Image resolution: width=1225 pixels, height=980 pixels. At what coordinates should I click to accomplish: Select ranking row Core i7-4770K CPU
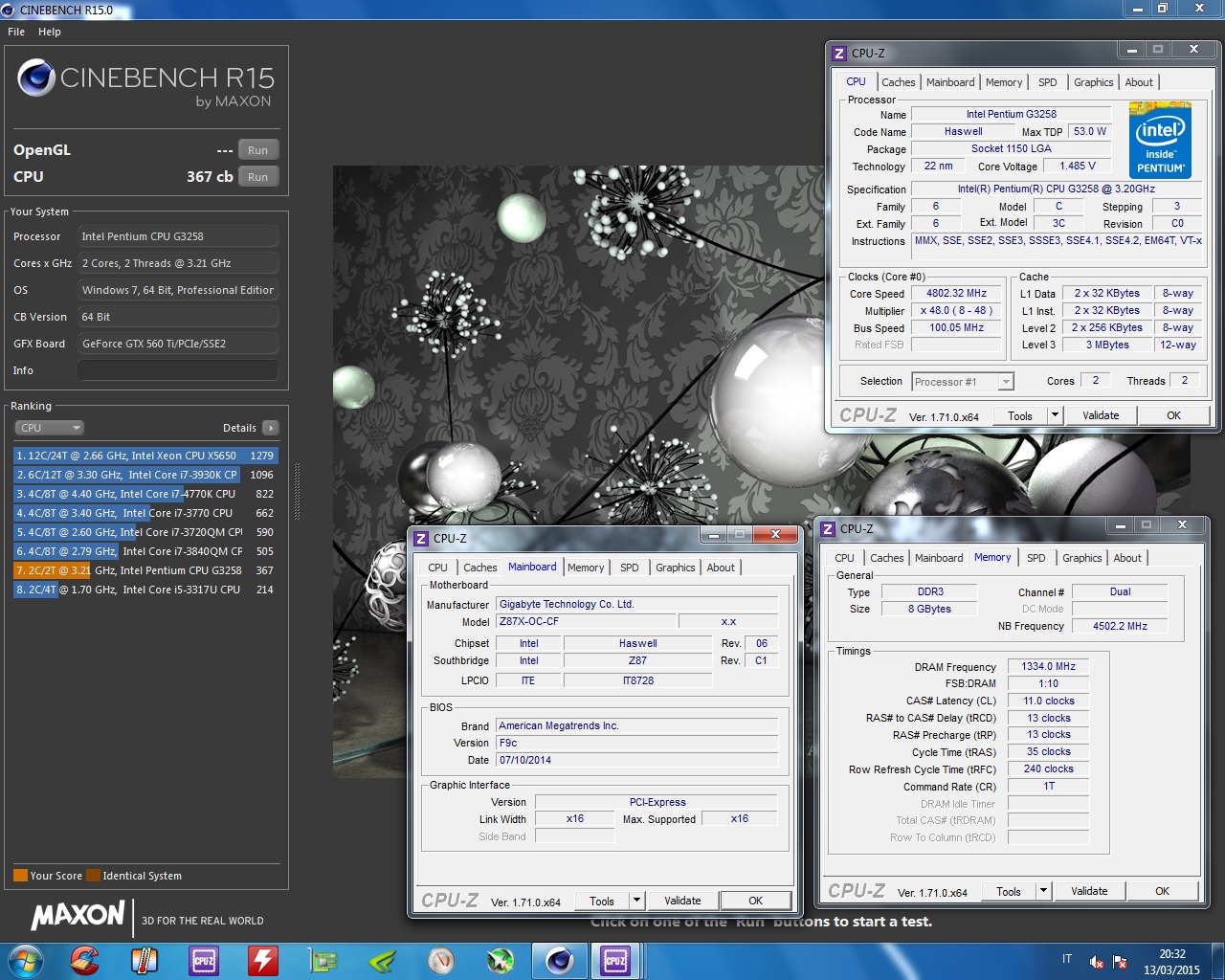point(145,494)
